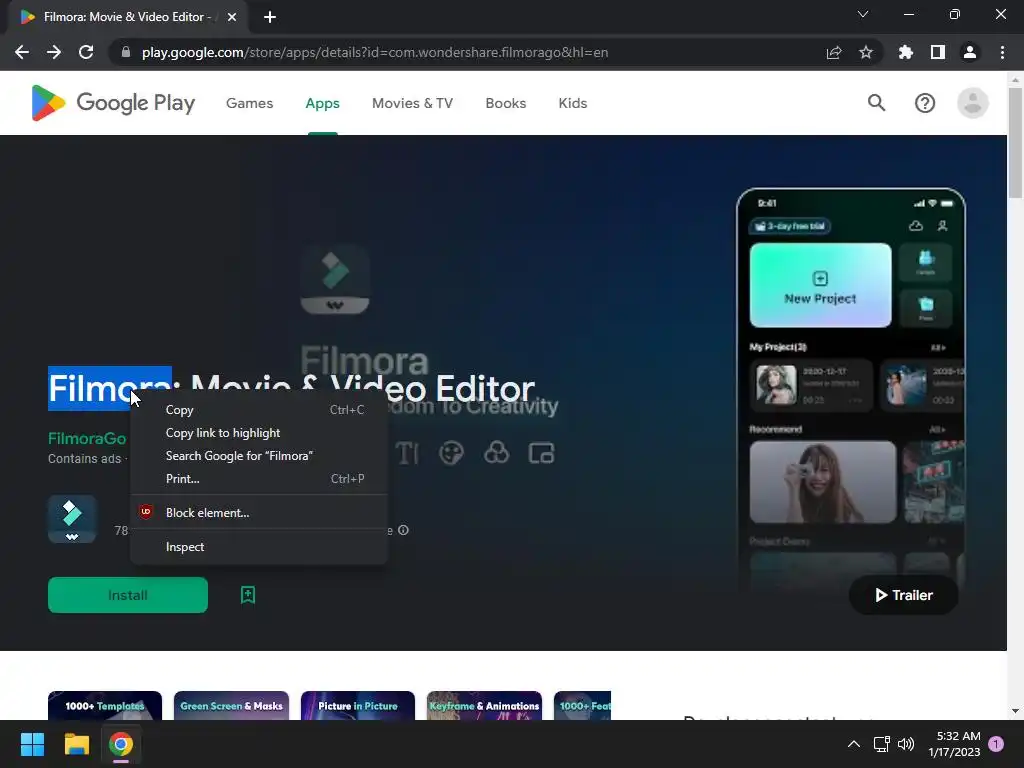The image size is (1024, 768).
Task: Click the scrollbar down arrow
Action: [x=1015, y=711]
